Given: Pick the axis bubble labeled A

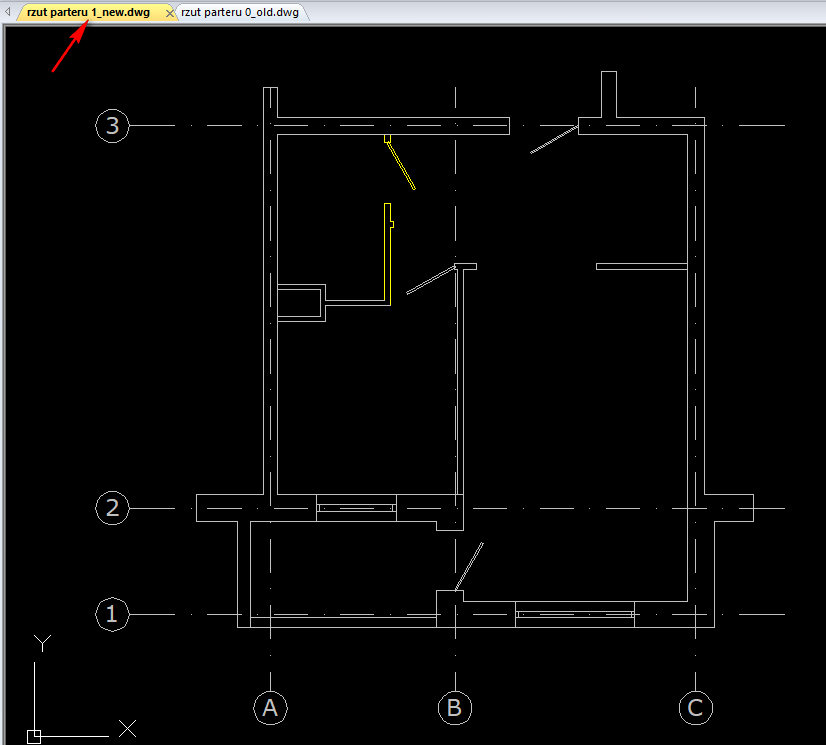Looking at the screenshot, I should [269, 708].
